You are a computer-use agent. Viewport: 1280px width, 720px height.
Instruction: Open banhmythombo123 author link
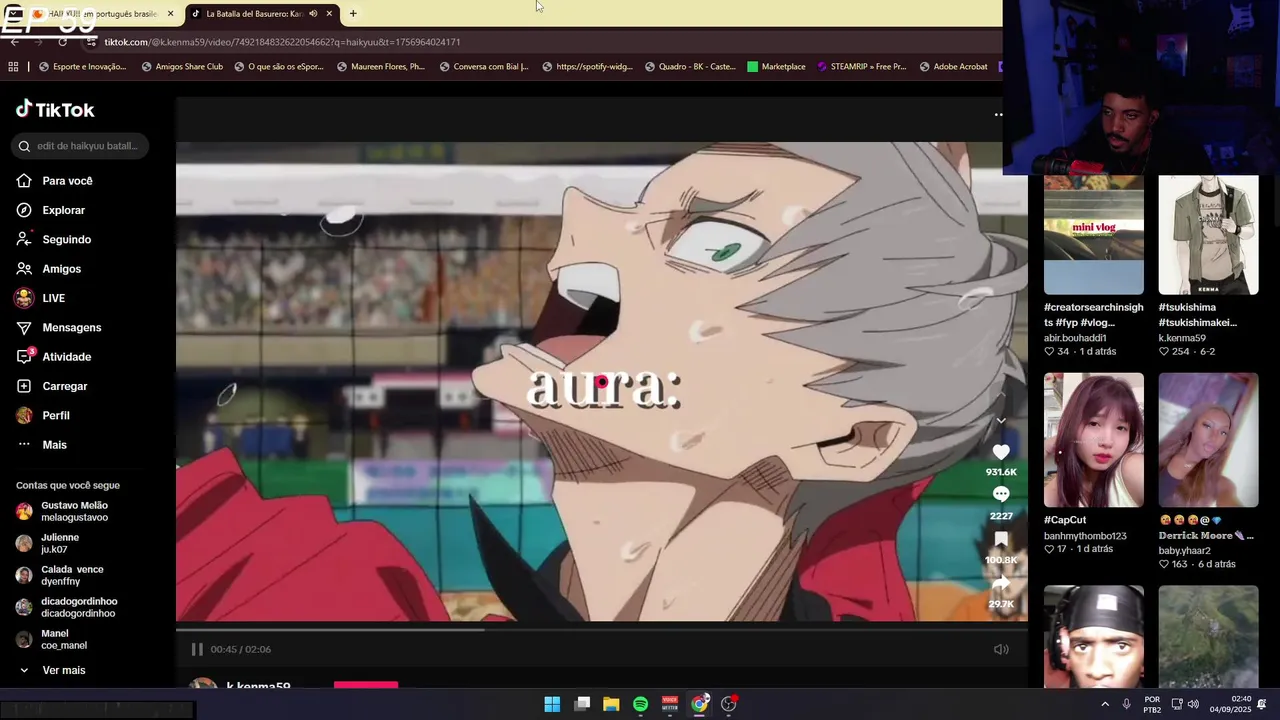click(1085, 536)
